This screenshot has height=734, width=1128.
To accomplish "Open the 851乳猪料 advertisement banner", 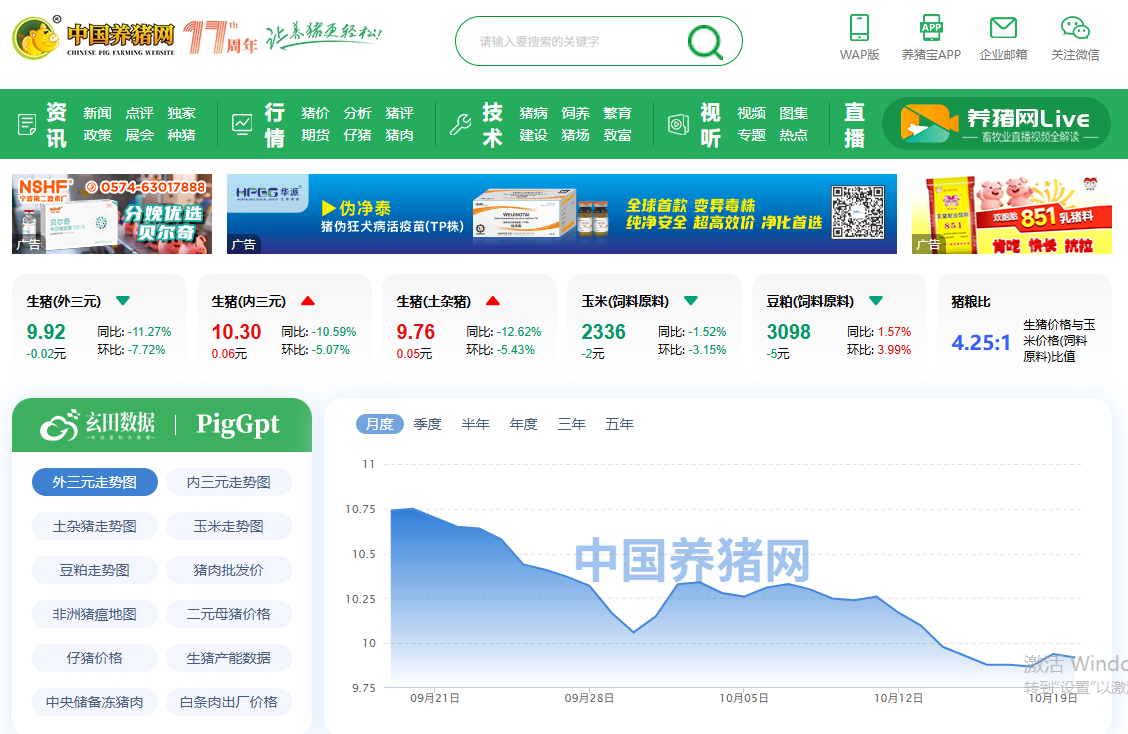I will coord(1011,214).
